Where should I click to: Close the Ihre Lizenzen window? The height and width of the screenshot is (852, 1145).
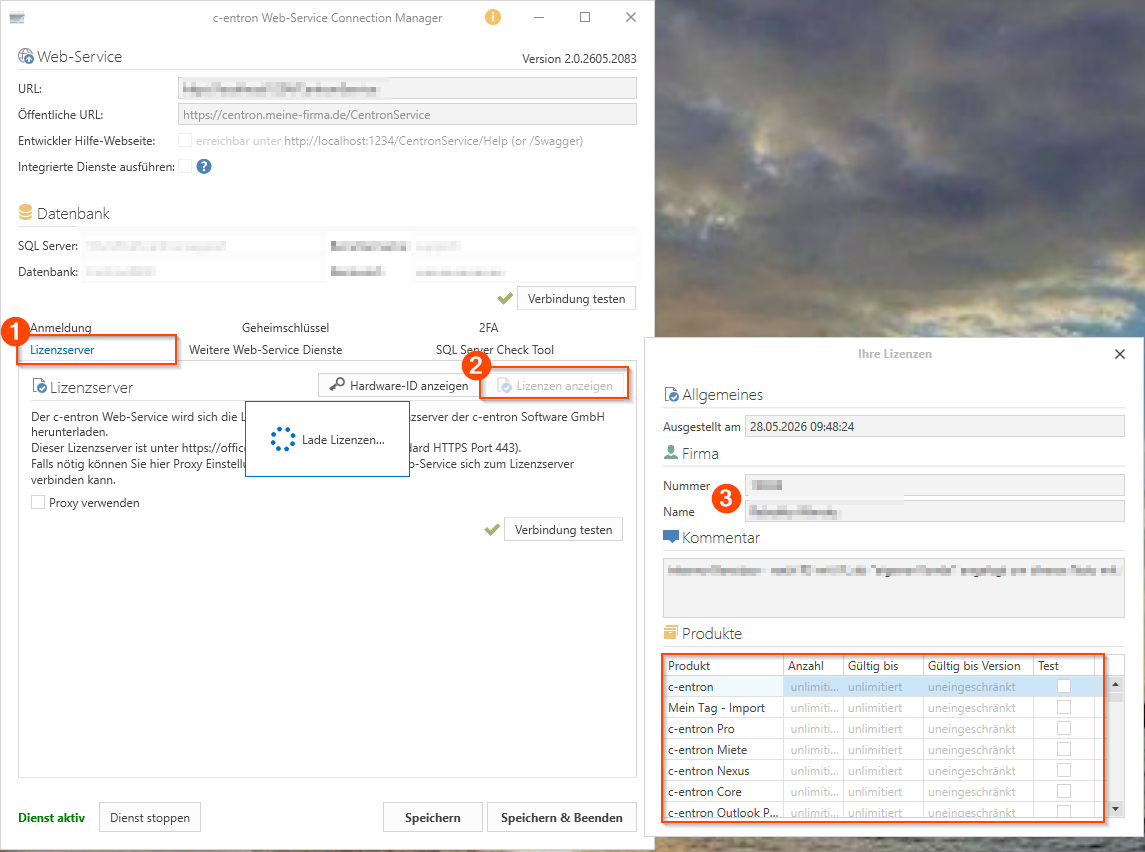1119,354
